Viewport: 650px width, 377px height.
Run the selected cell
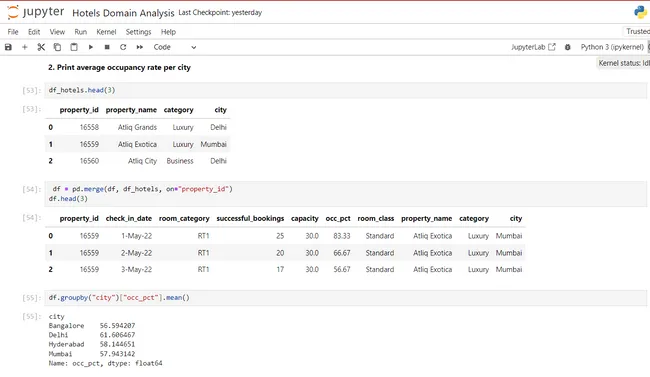point(90,47)
